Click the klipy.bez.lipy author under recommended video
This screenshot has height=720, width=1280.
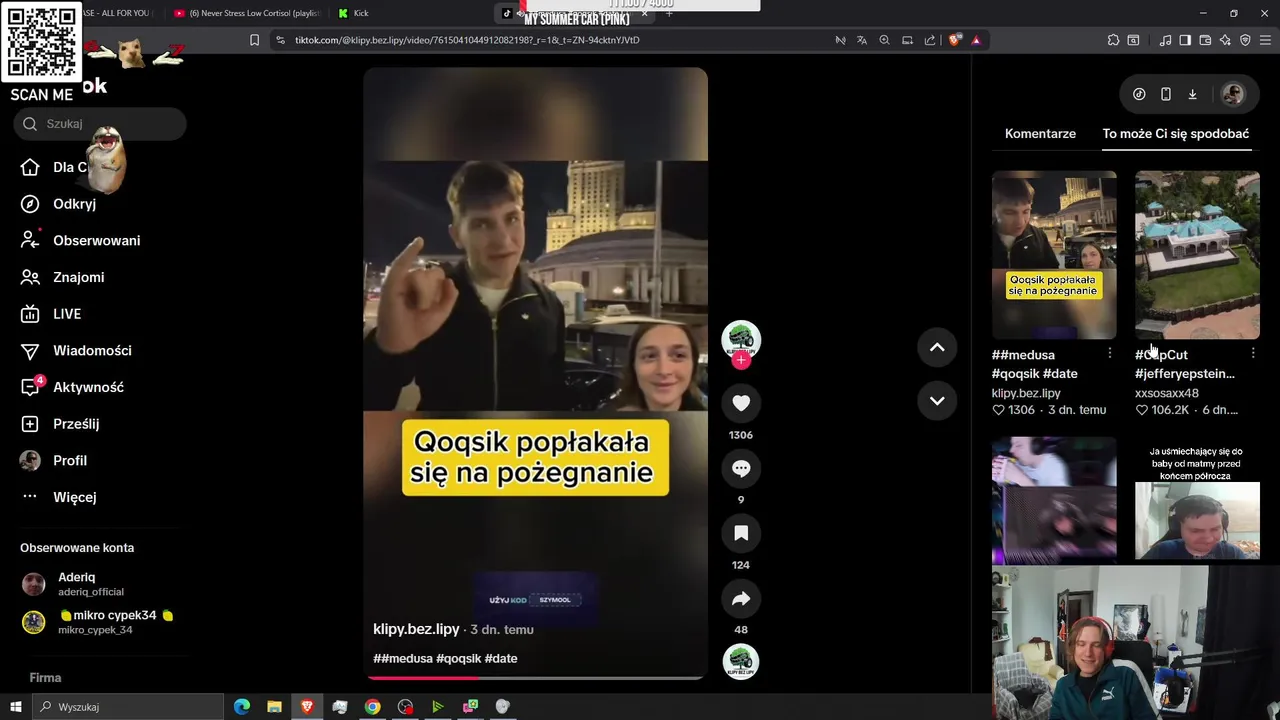tap(1026, 393)
